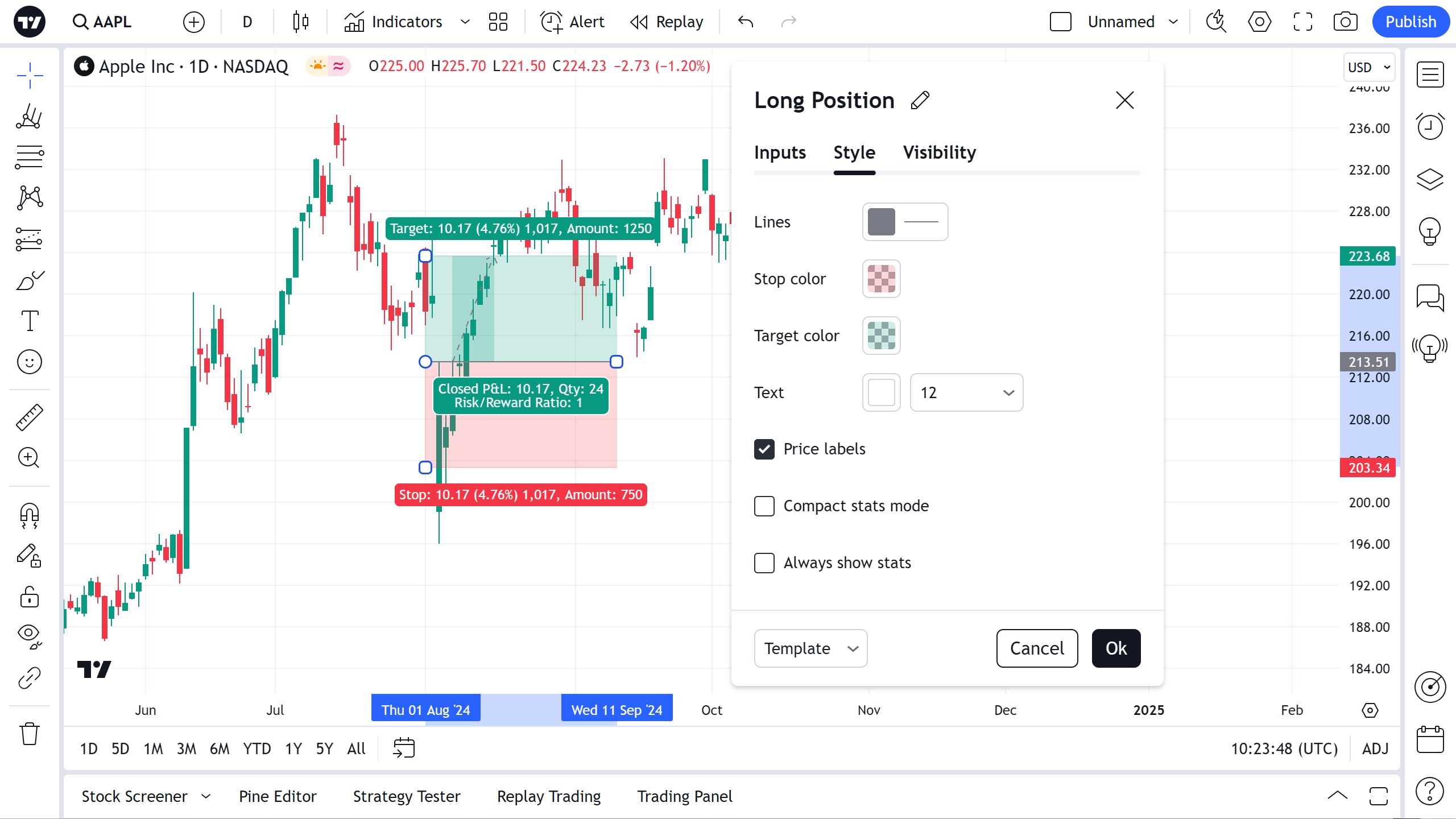
Task: Click the Ok button
Action: [x=1116, y=648]
